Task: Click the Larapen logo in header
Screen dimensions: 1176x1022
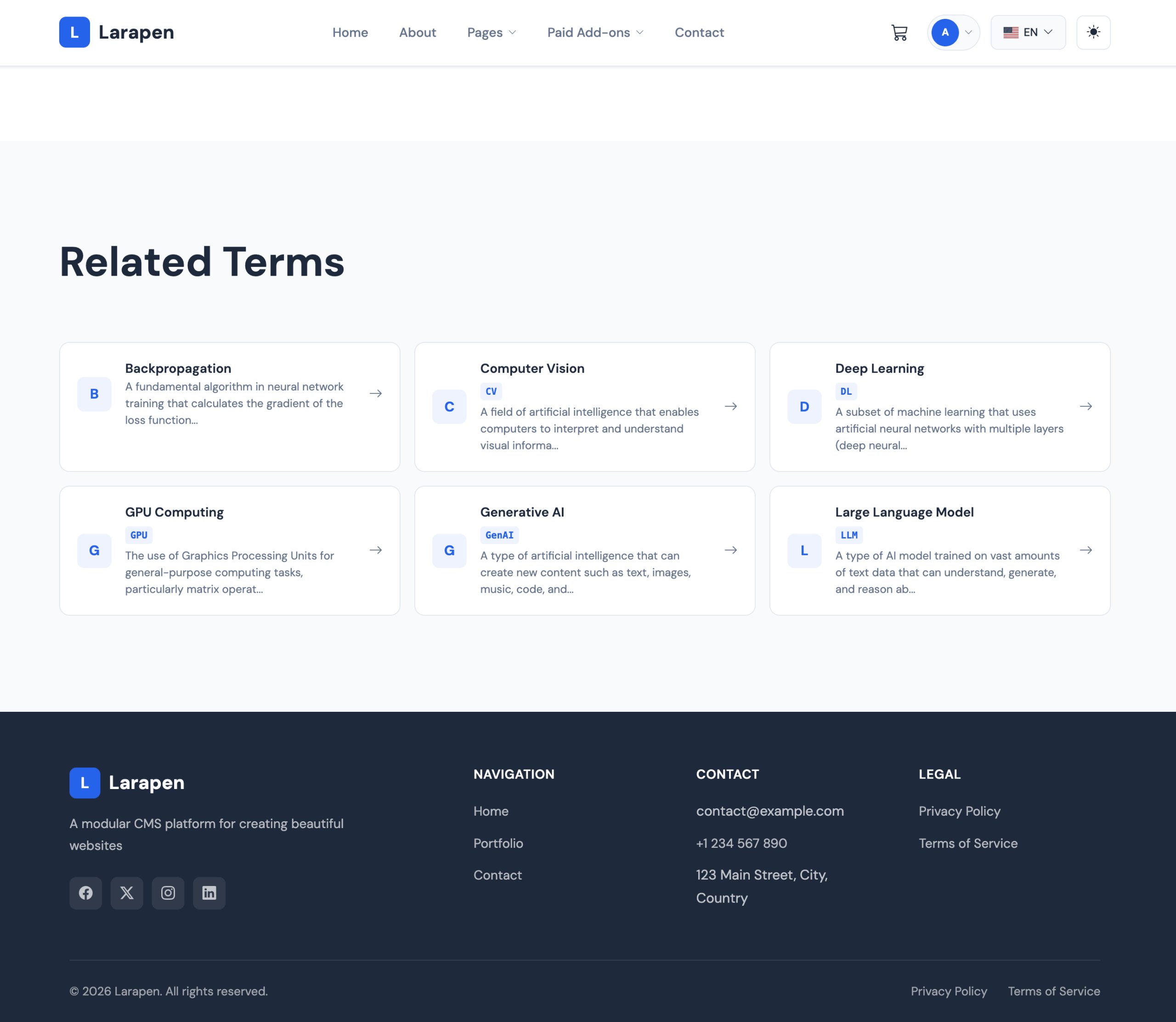Action: (117, 33)
